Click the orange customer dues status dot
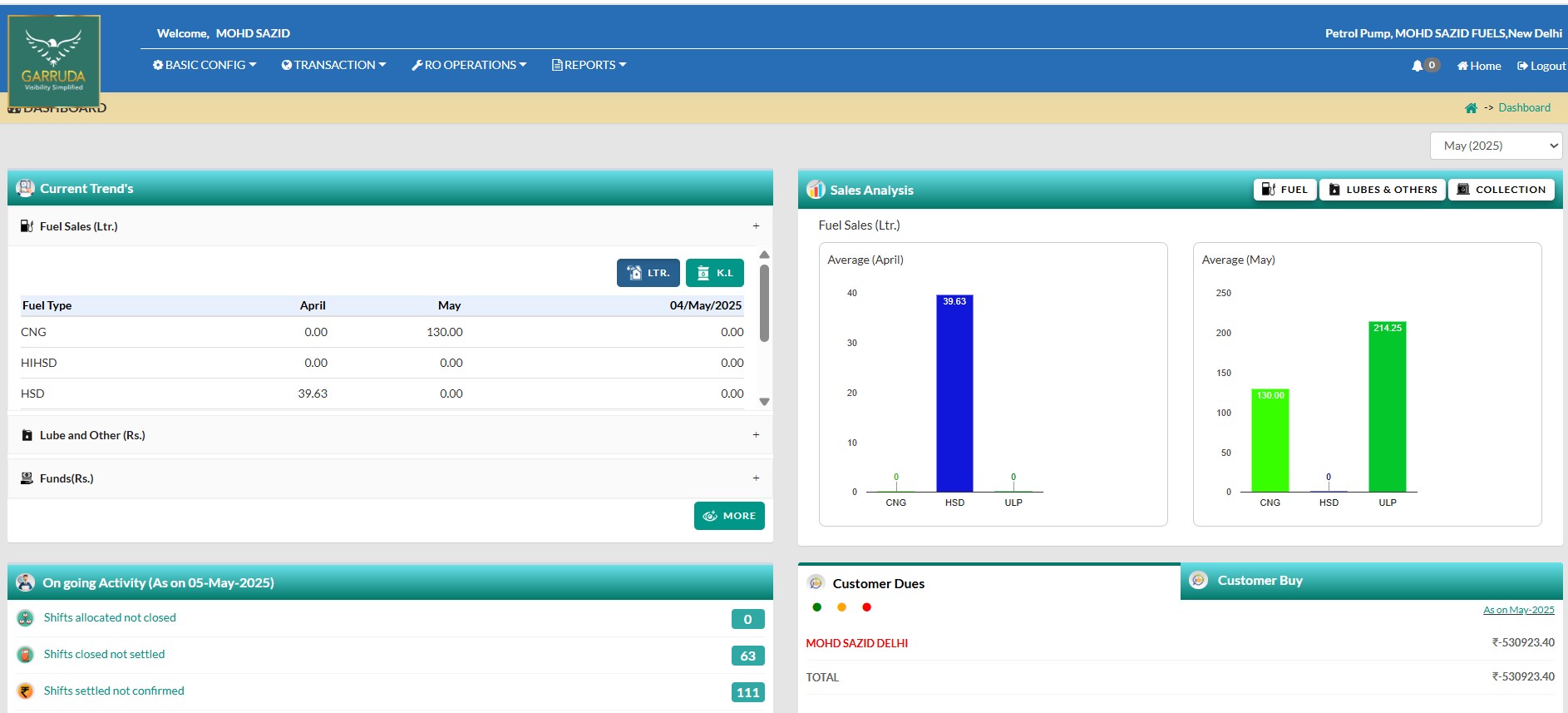Screen dimensions: 1568x713 [x=842, y=607]
